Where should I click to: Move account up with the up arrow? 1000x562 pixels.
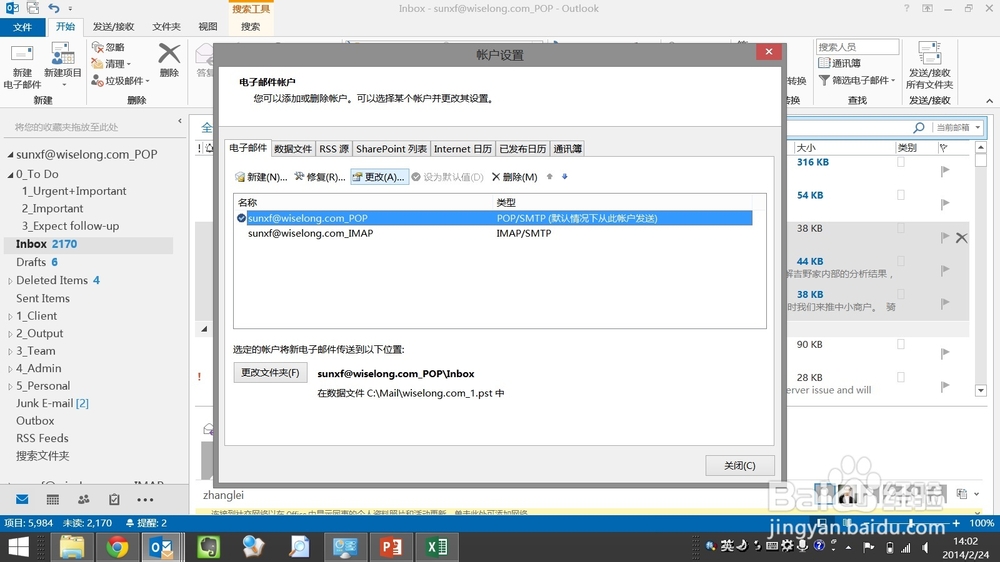(549, 177)
